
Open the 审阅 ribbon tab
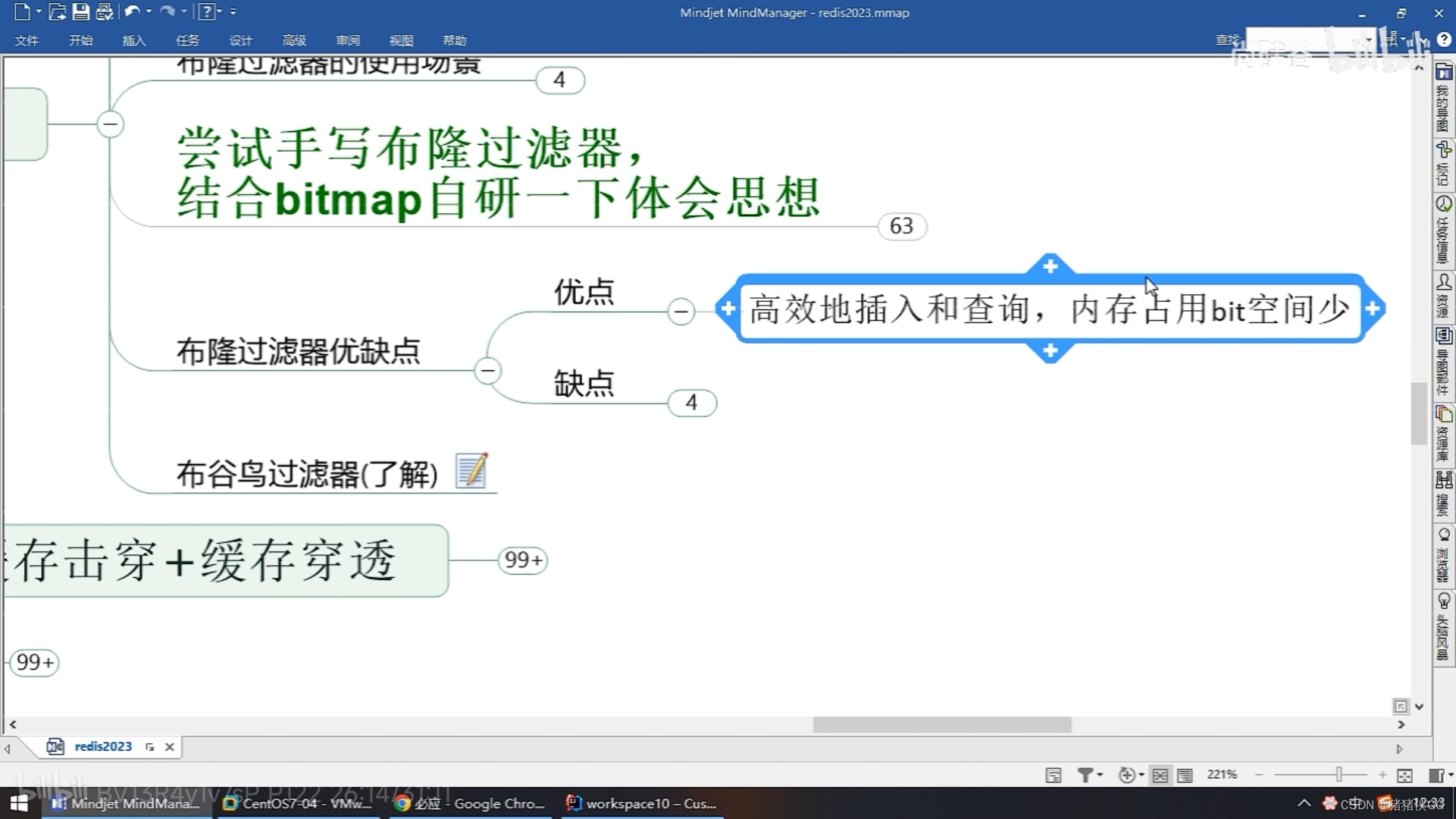pos(348,40)
